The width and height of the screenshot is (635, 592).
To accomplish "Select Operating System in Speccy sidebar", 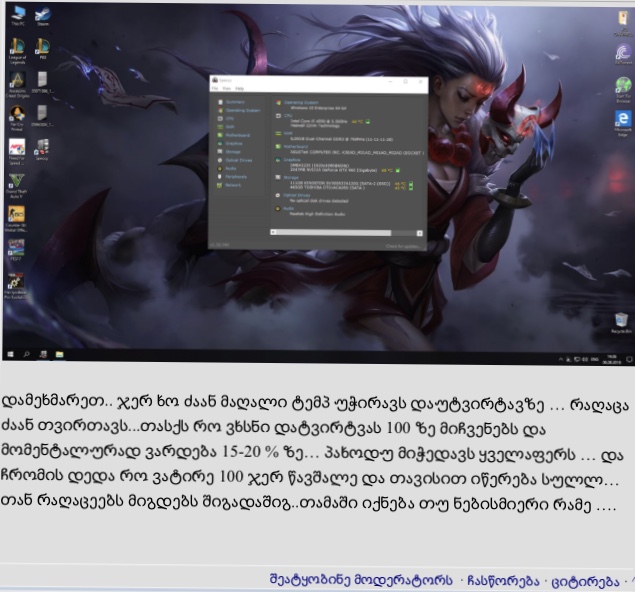I will [239, 110].
